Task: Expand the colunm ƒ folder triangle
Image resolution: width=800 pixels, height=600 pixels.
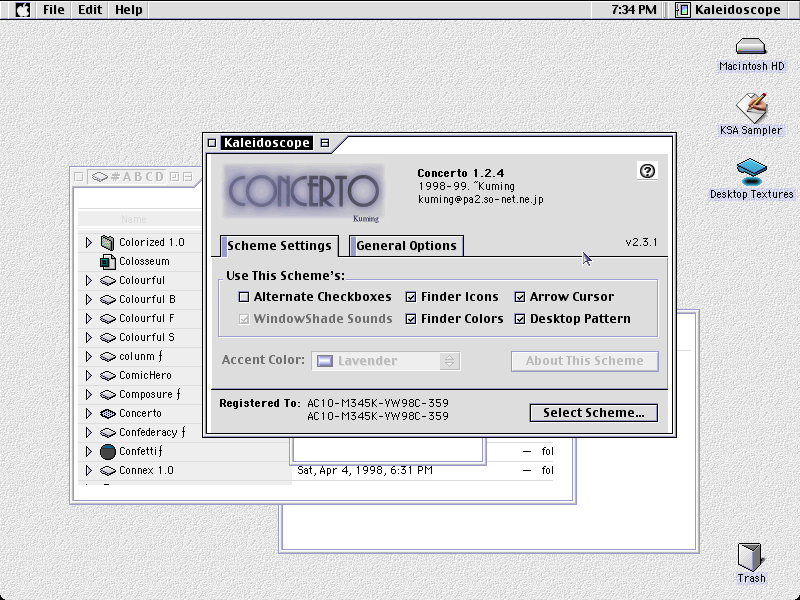Action: click(89, 357)
